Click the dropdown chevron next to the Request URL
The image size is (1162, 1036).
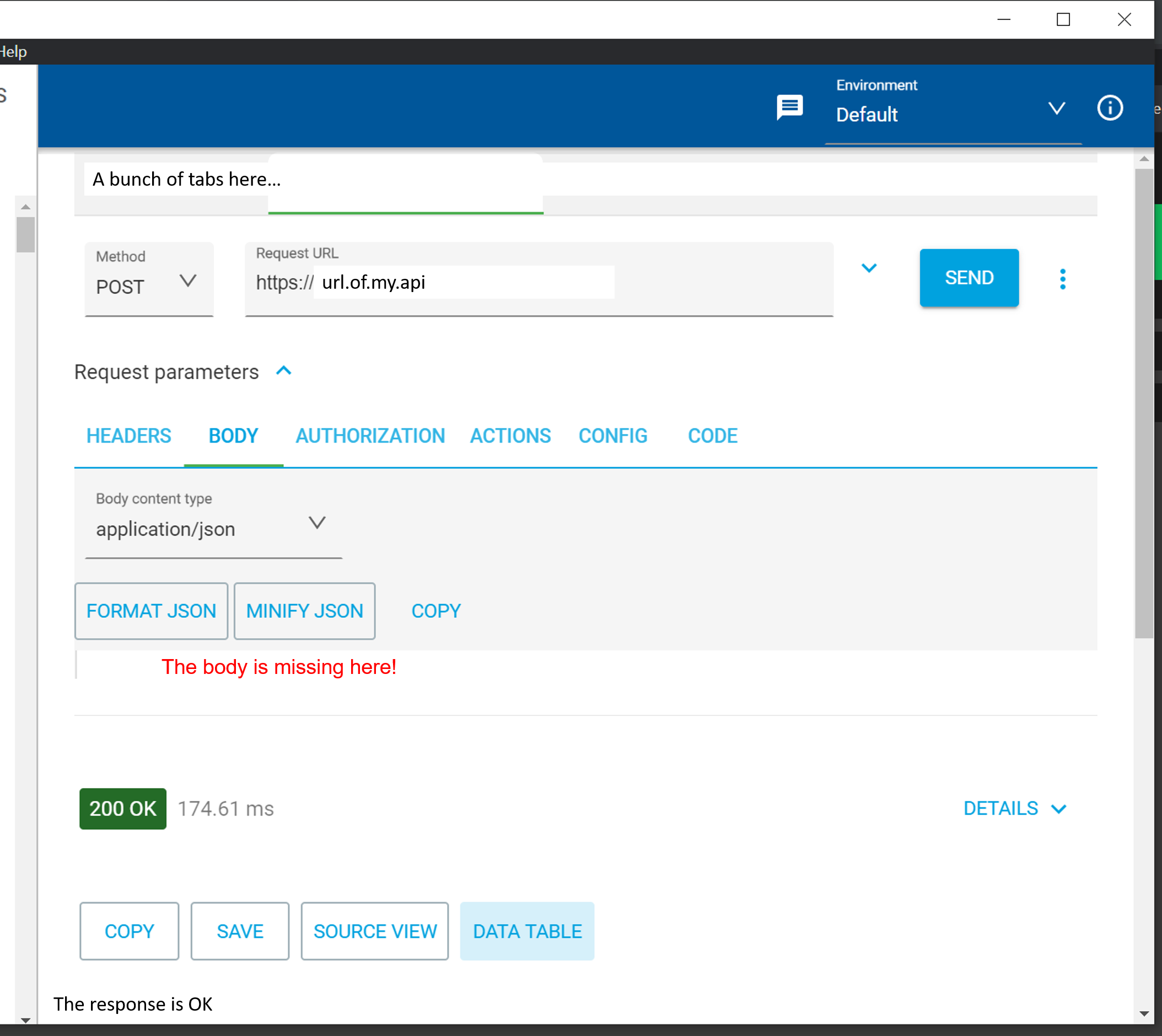[869, 268]
